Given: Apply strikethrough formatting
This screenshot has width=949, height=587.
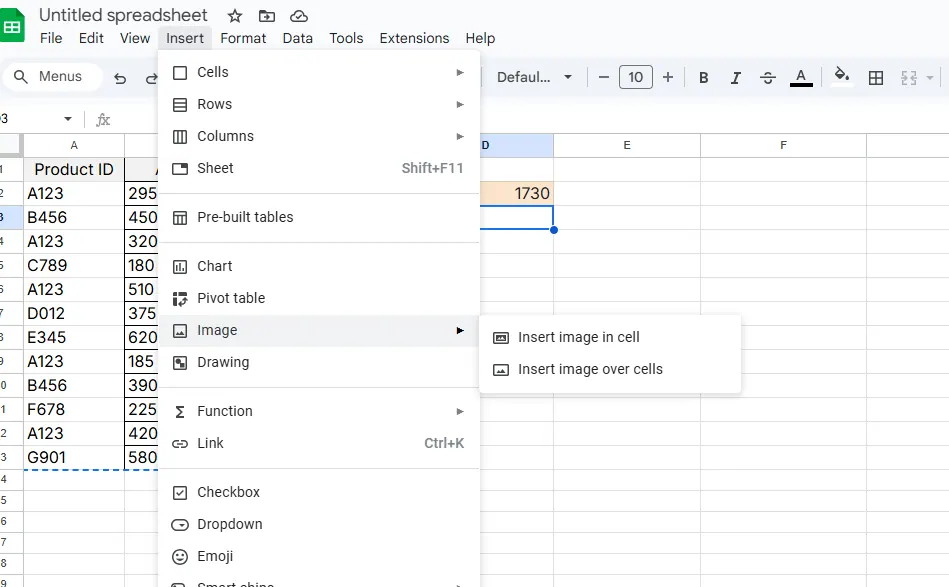Looking at the screenshot, I should point(768,78).
